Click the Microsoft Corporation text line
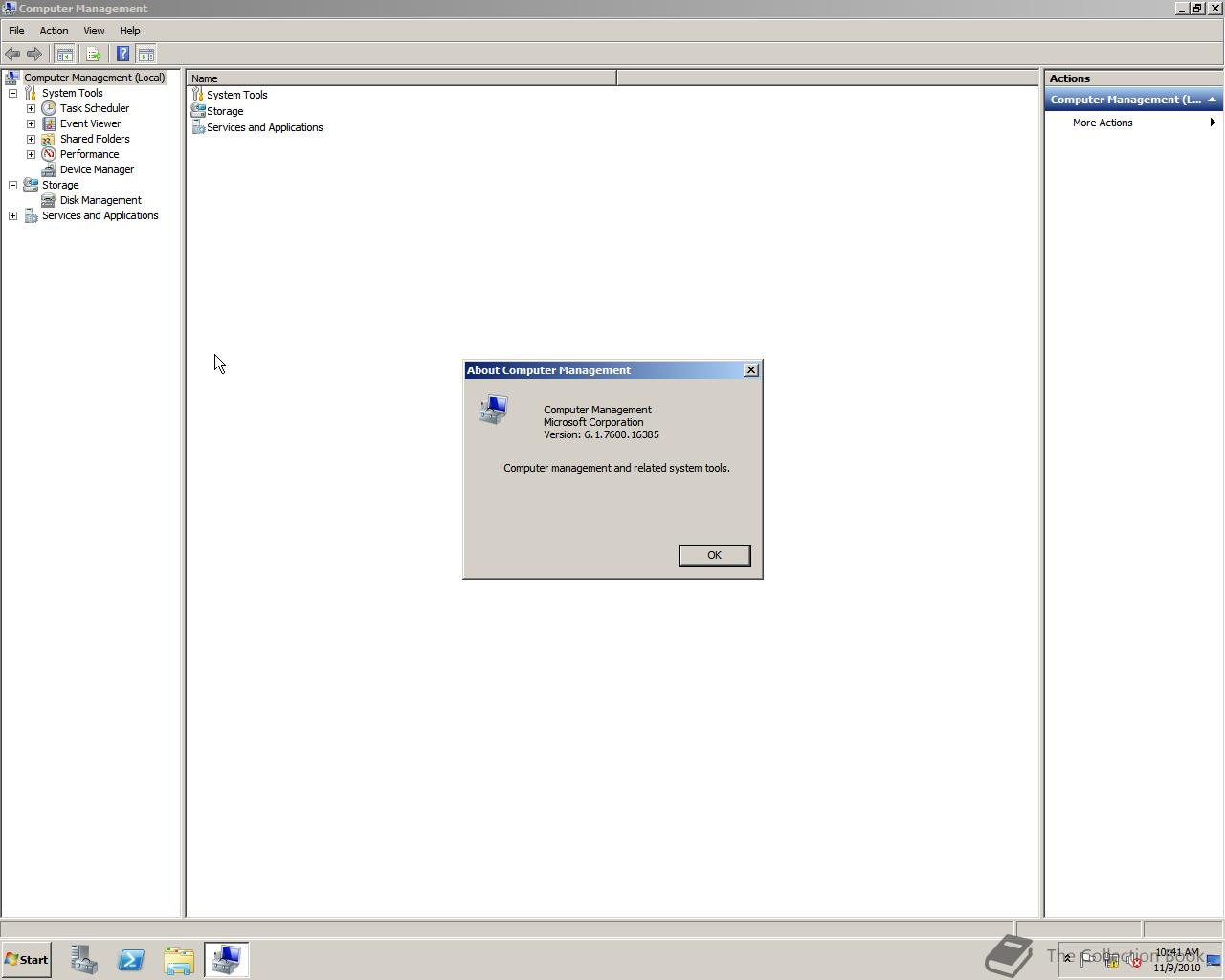The width and height of the screenshot is (1225, 980). (x=593, y=422)
